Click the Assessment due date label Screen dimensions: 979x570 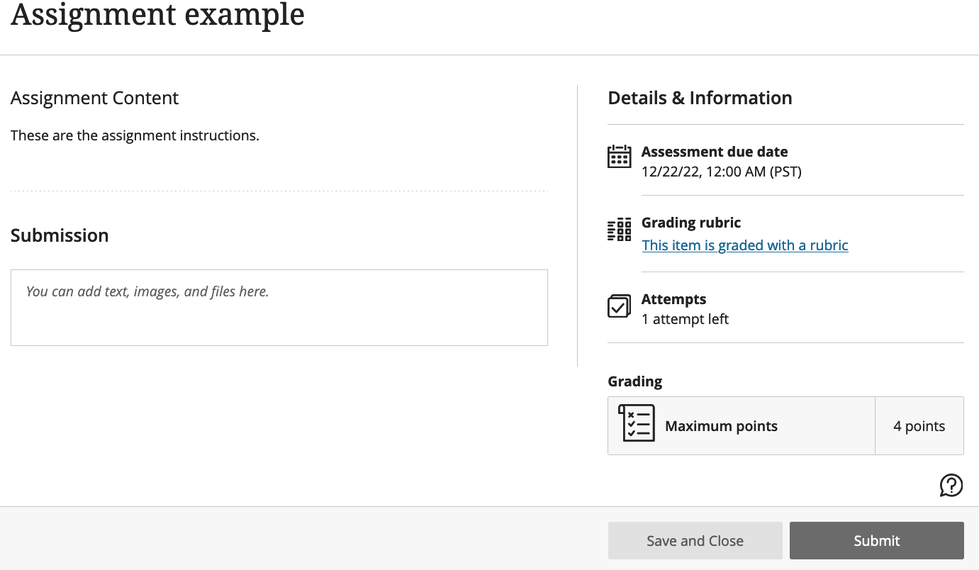(x=714, y=152)
